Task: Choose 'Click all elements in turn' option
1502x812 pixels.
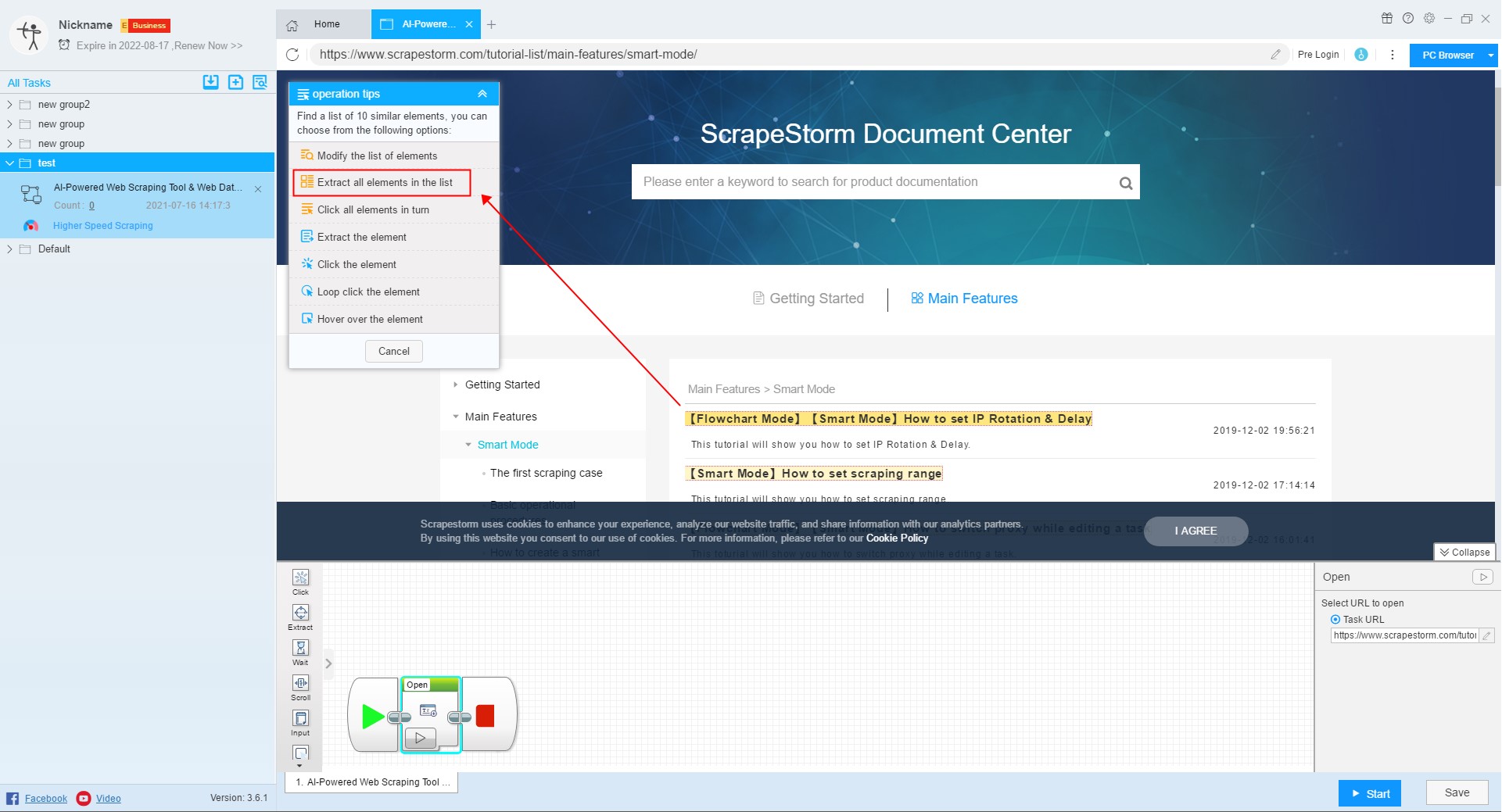Action: point(372,209)
